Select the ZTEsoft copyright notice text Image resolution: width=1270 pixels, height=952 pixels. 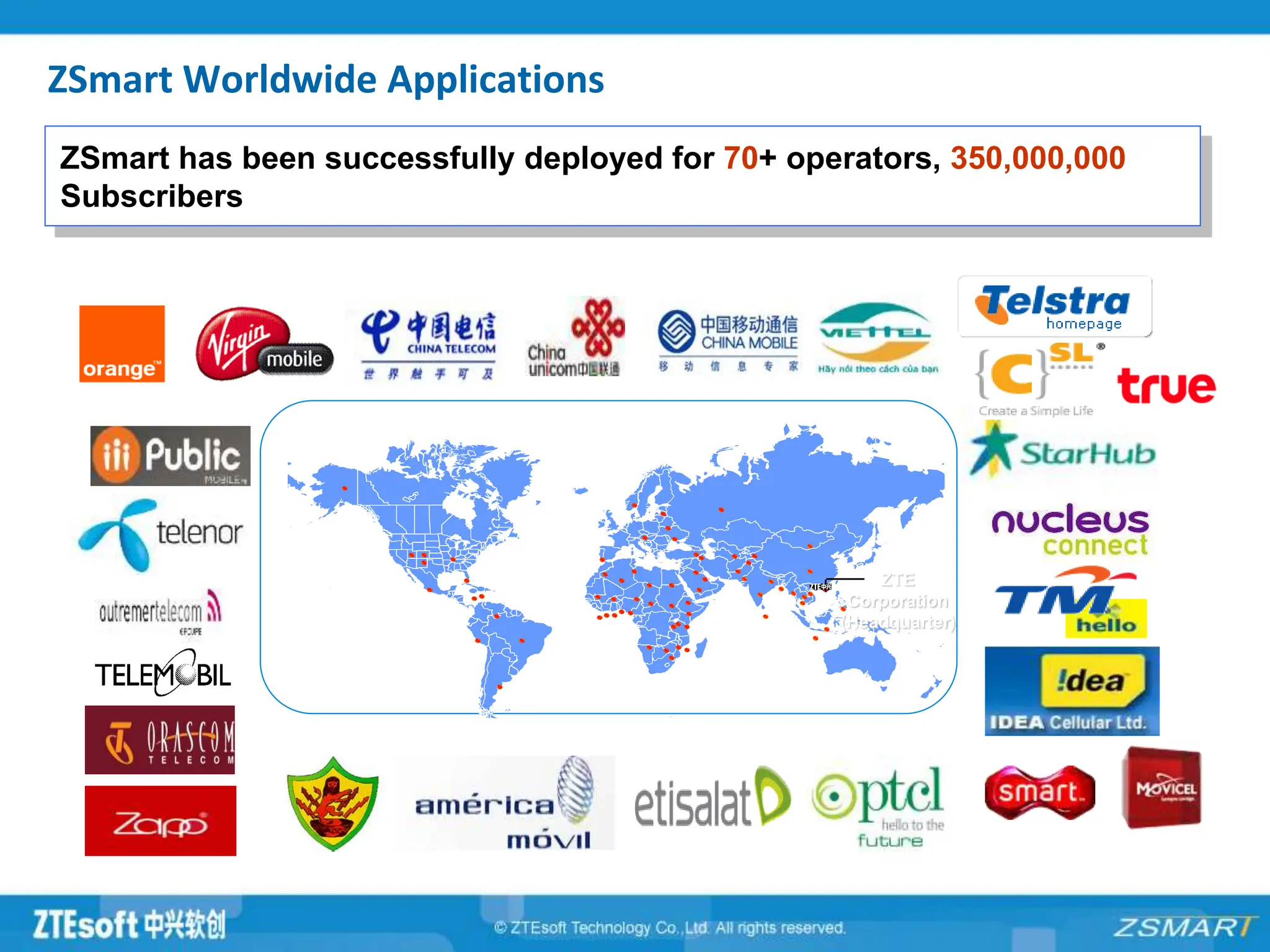670,928
